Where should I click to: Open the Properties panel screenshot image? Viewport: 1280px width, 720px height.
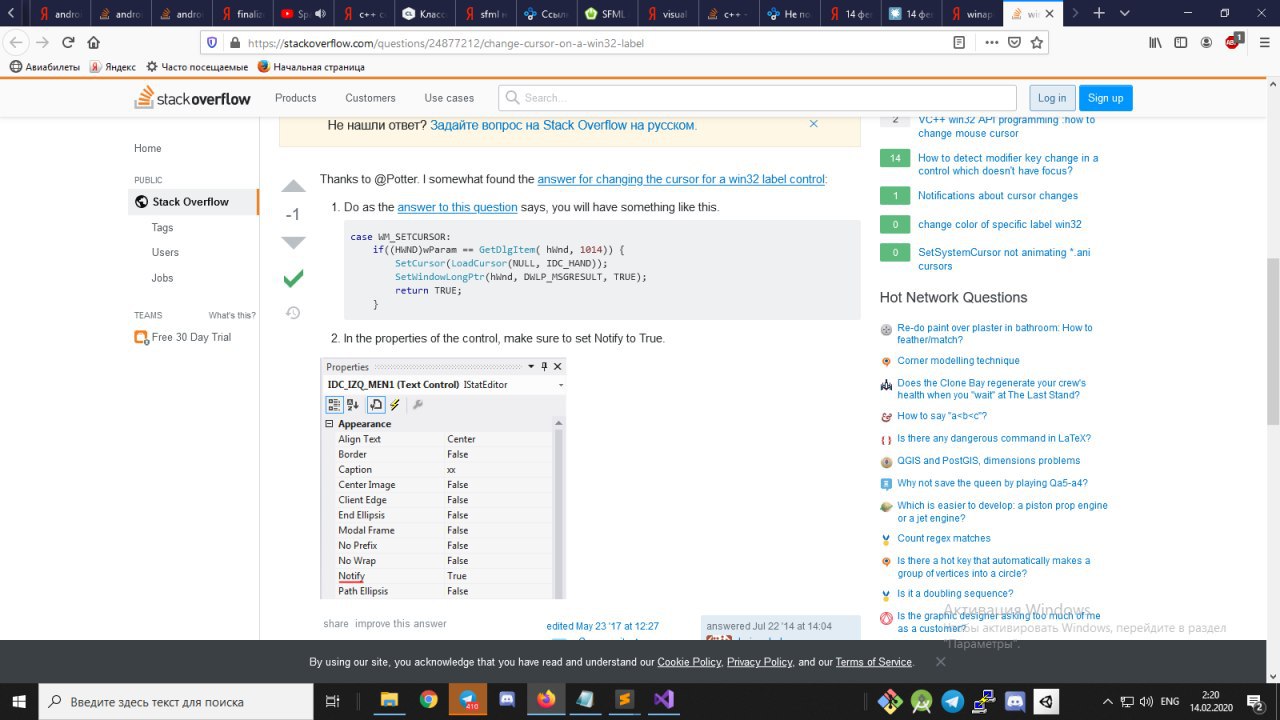coord(443,478)
